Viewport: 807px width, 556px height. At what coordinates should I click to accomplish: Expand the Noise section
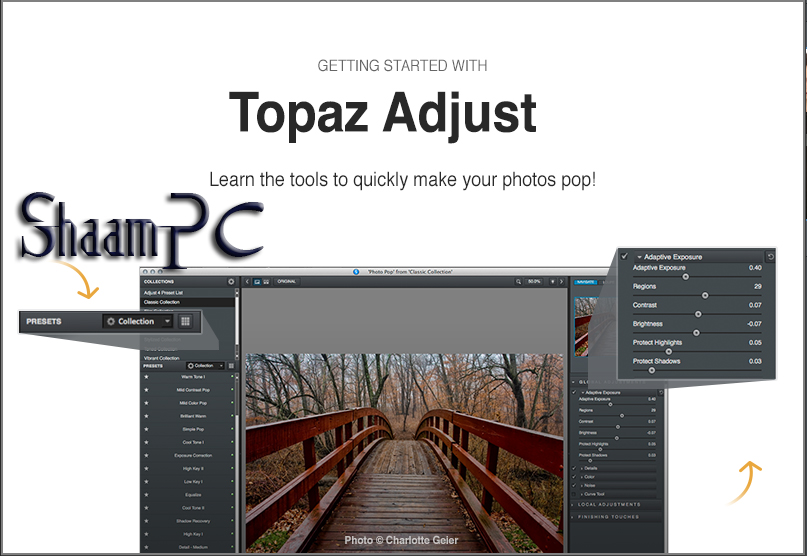click(582, 485)
